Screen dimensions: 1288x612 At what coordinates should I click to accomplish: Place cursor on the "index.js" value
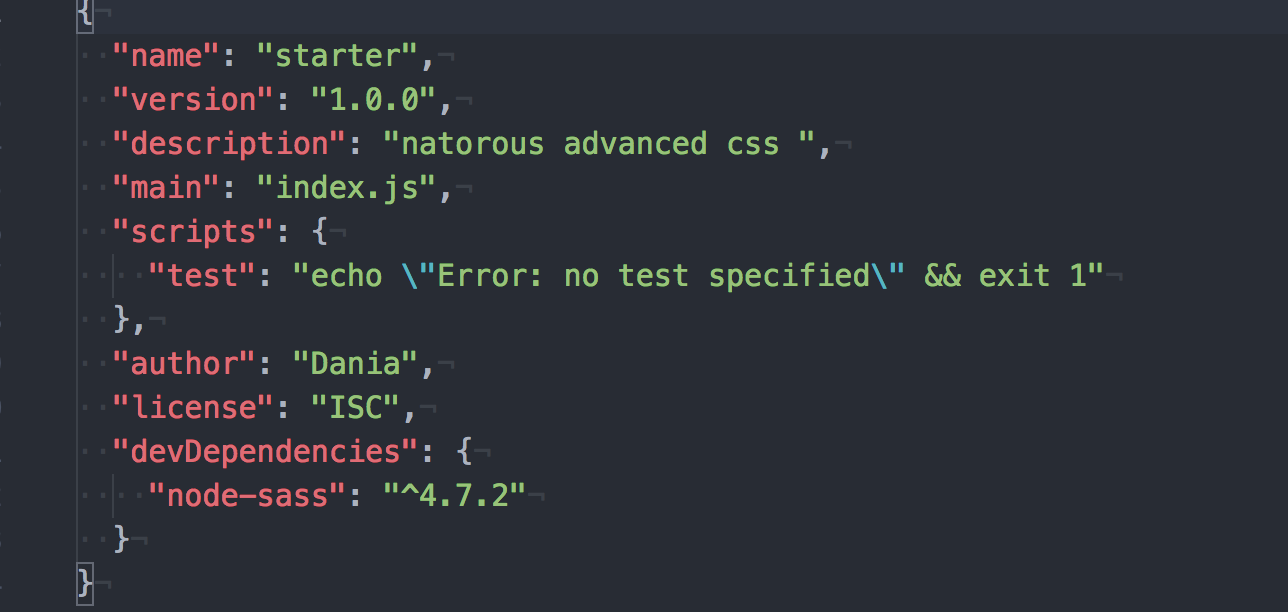[347, 188]
